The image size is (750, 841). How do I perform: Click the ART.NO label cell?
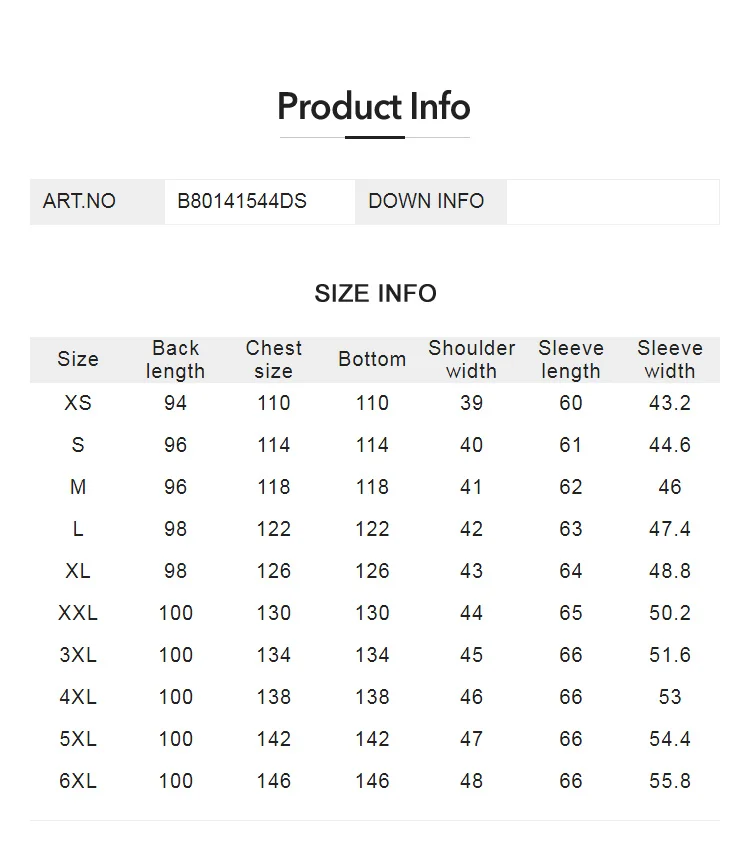[x=79, y=201]
